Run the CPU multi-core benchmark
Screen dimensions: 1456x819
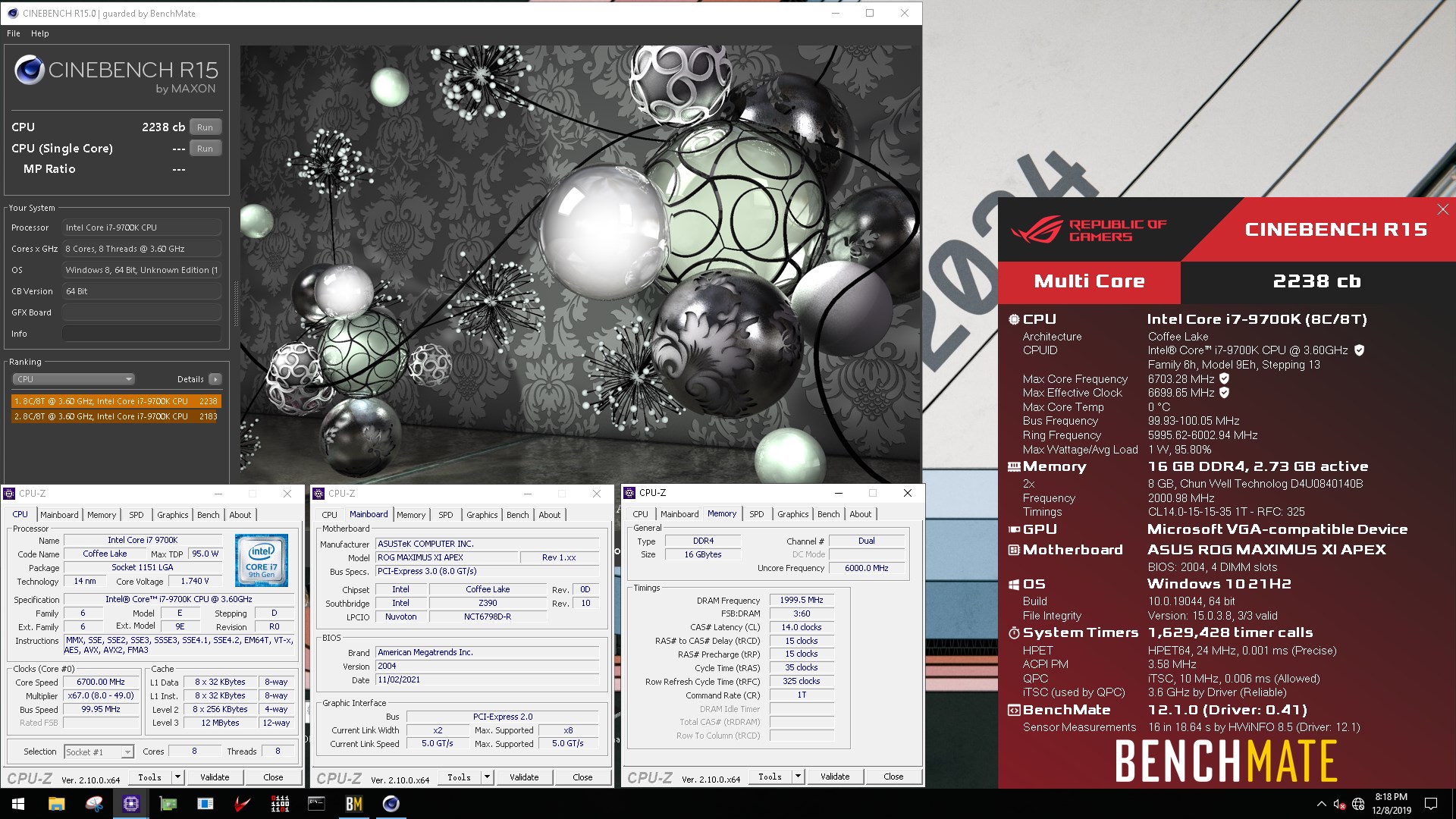pyautogui.click(x=205, y=127)
